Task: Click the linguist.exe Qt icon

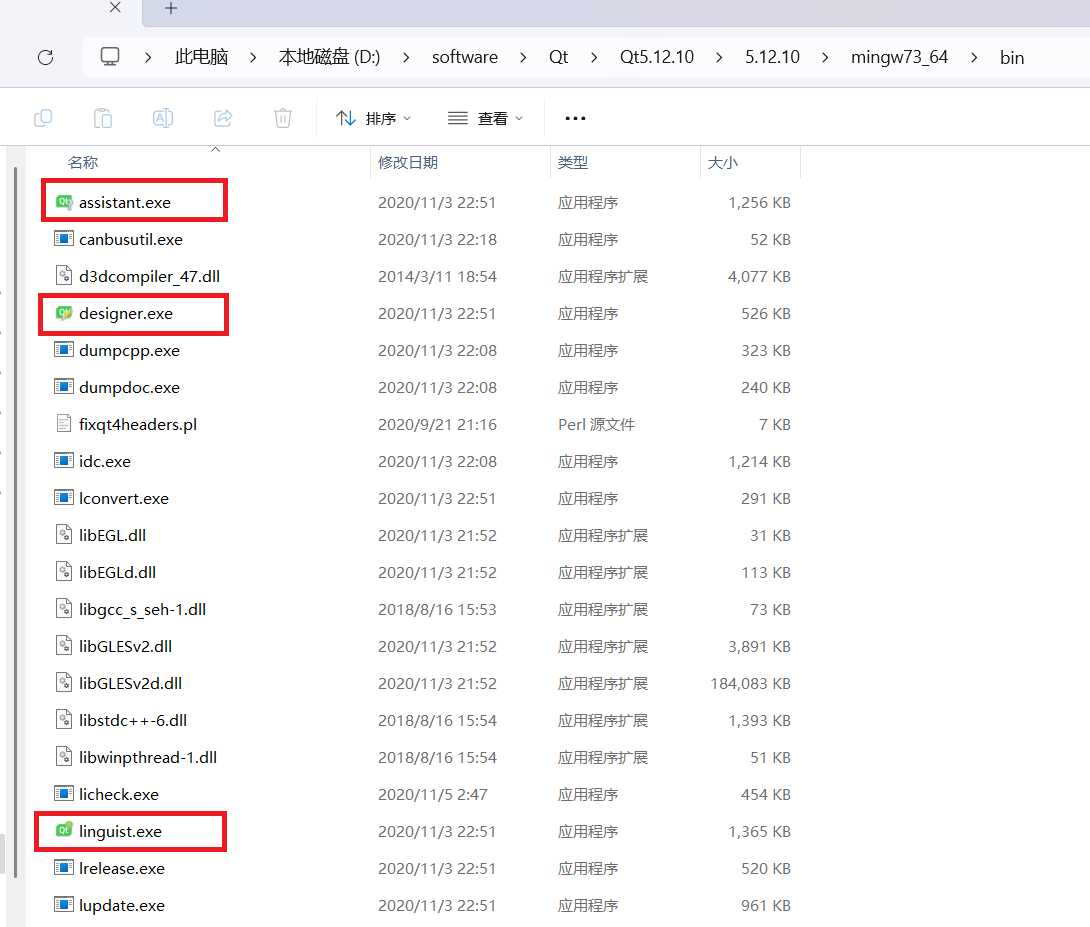Action: coord(64,830)
